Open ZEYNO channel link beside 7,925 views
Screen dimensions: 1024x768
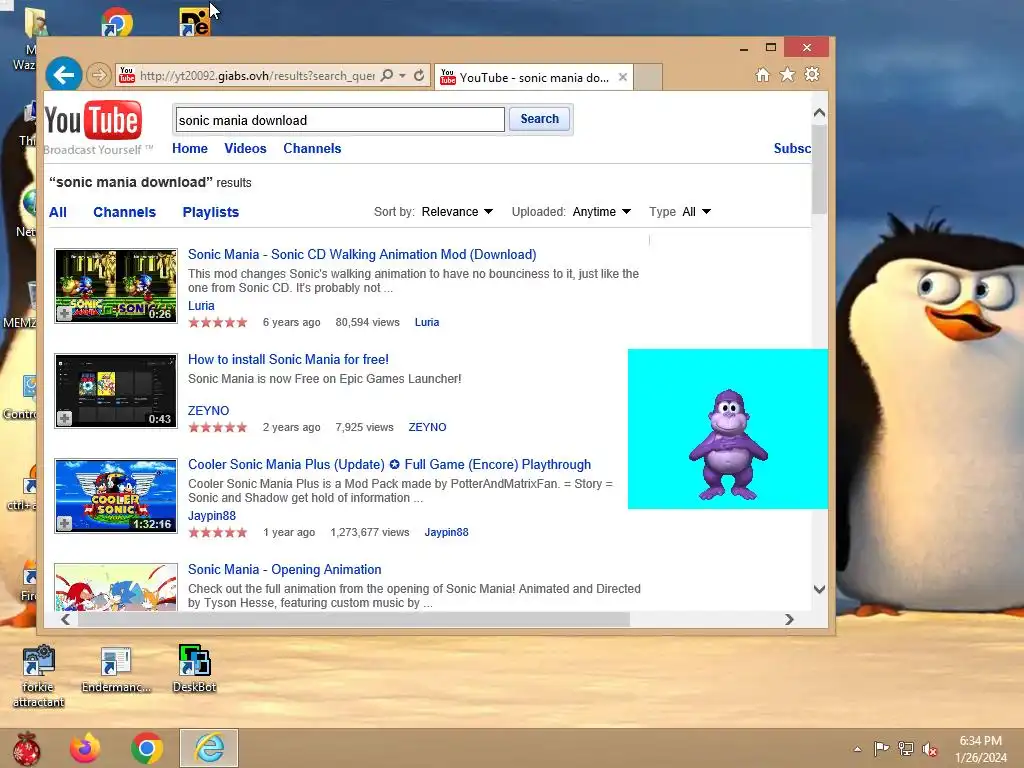[428, 427]
